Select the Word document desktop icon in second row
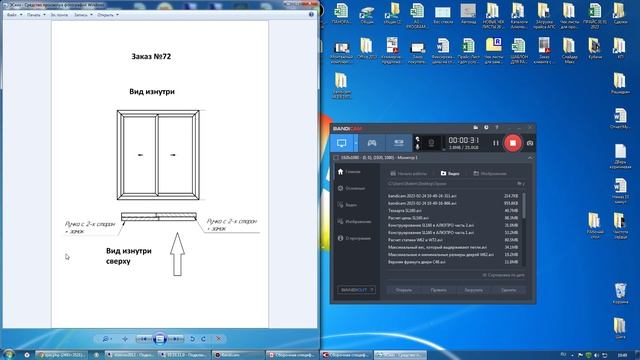The width and height of the screenshot is (640, 360). point(442,51)
